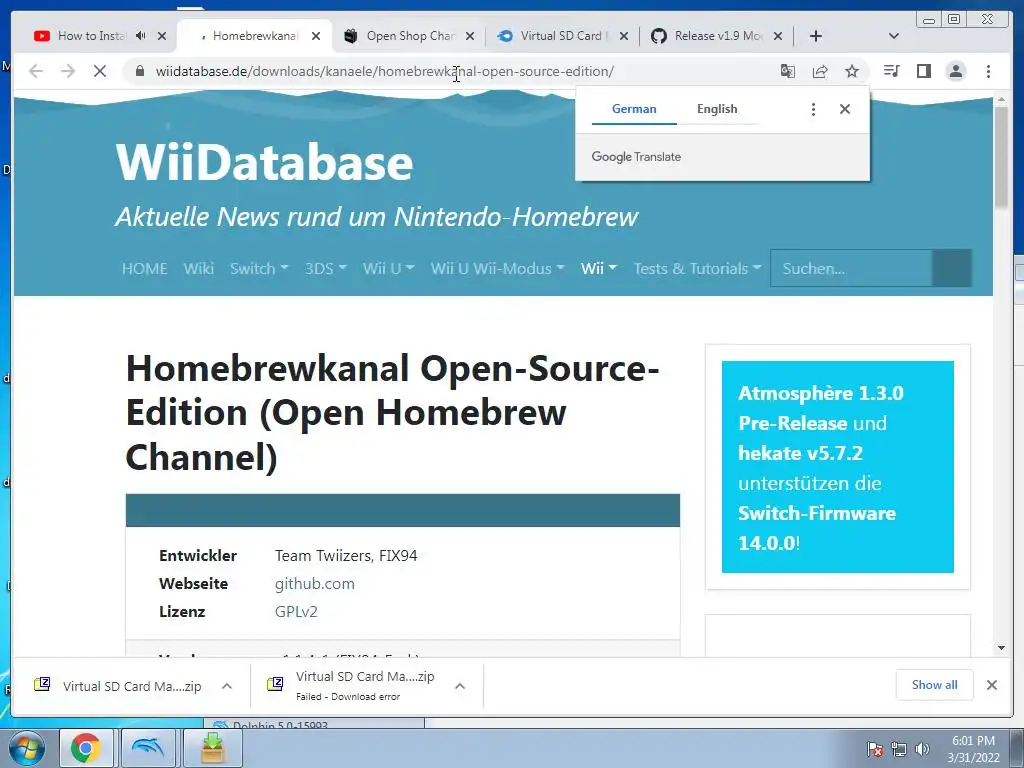This screenshot has height=768, width=1024.
Task: Select English in the translate popup
Action: point(717,109)
